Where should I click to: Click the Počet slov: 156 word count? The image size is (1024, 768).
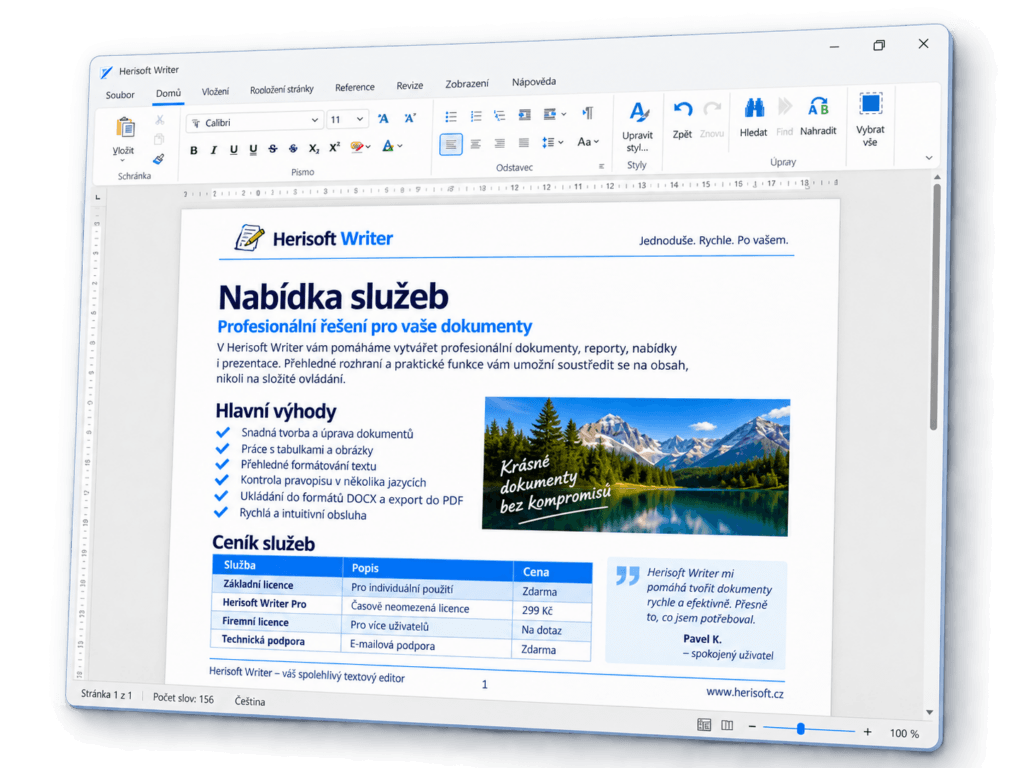184,698
